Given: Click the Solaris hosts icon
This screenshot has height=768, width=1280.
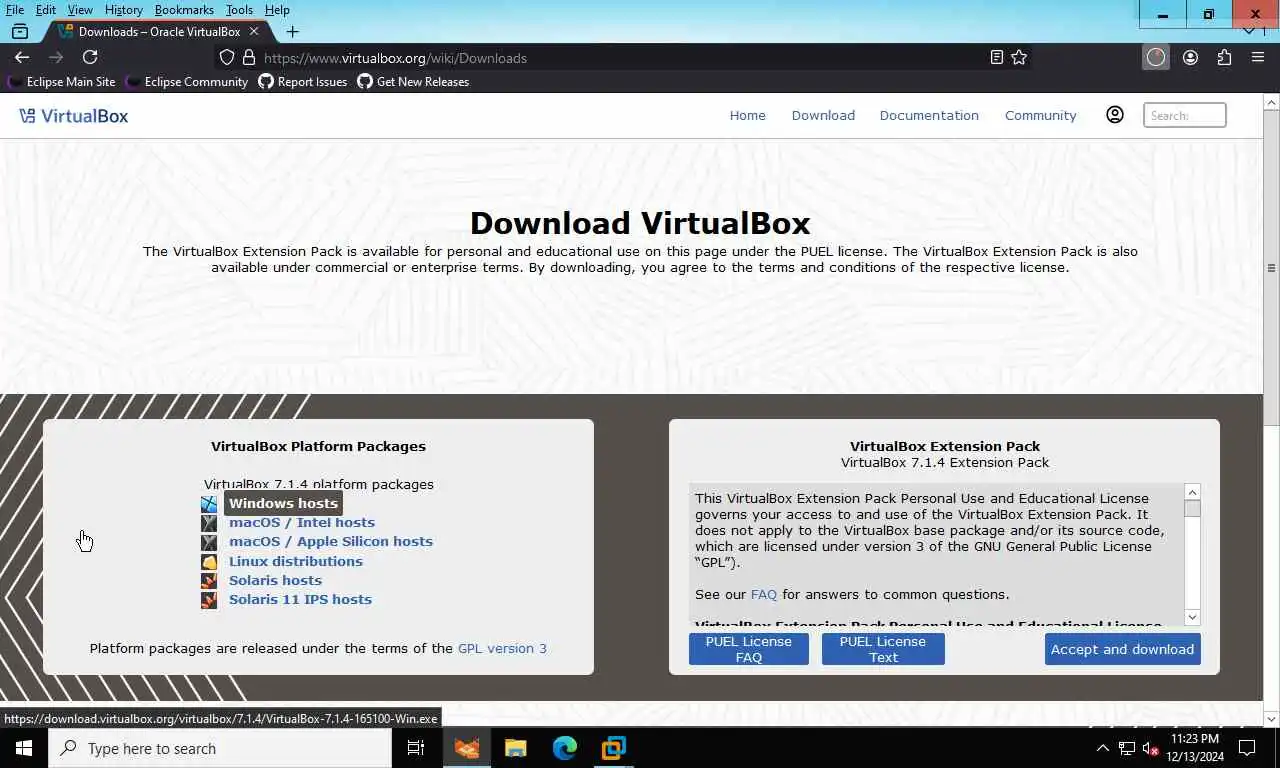Looking at the screenshot, I should [x=209, y=581].
